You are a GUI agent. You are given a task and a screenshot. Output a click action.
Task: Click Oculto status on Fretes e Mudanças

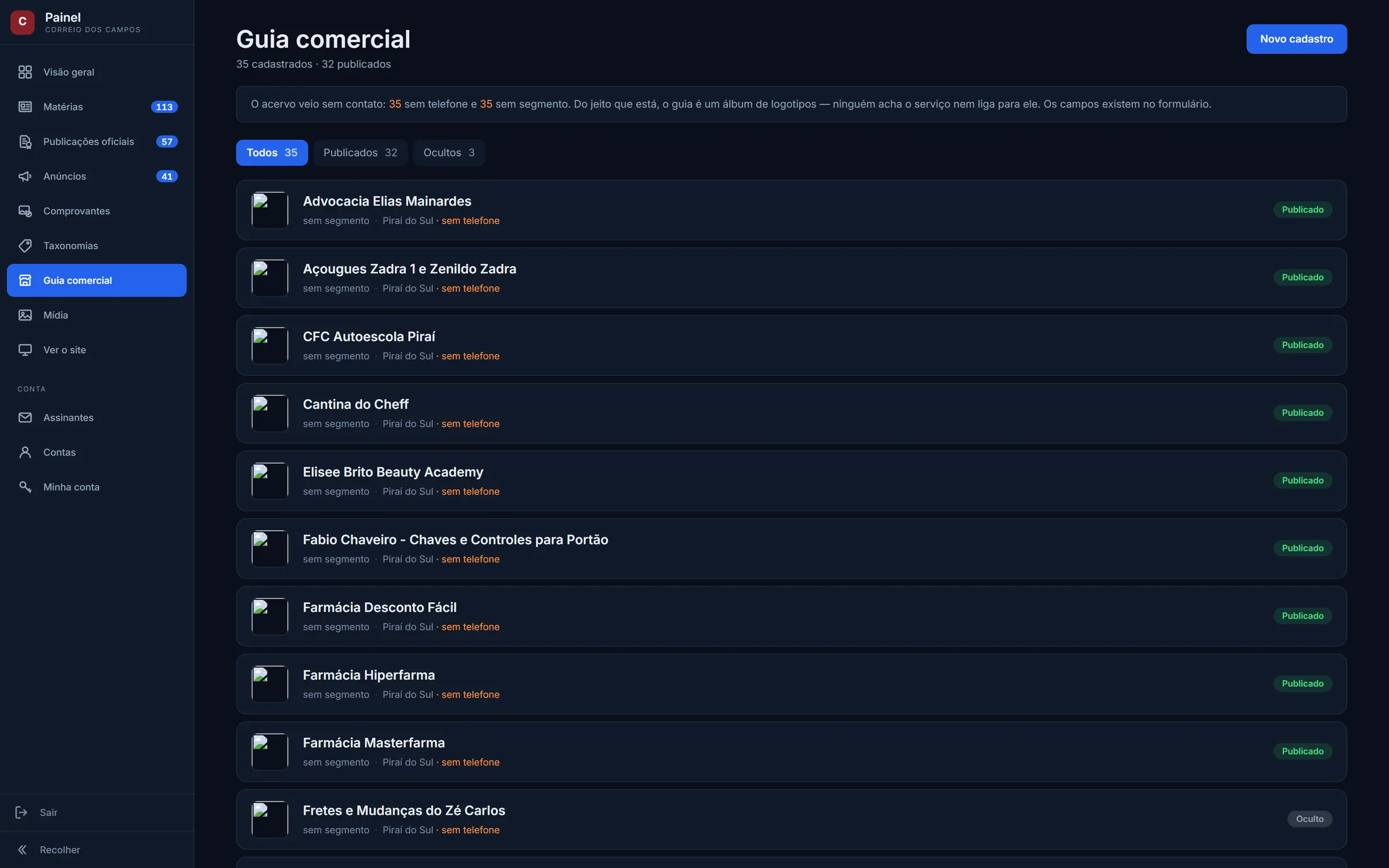tap(1310, 819)
